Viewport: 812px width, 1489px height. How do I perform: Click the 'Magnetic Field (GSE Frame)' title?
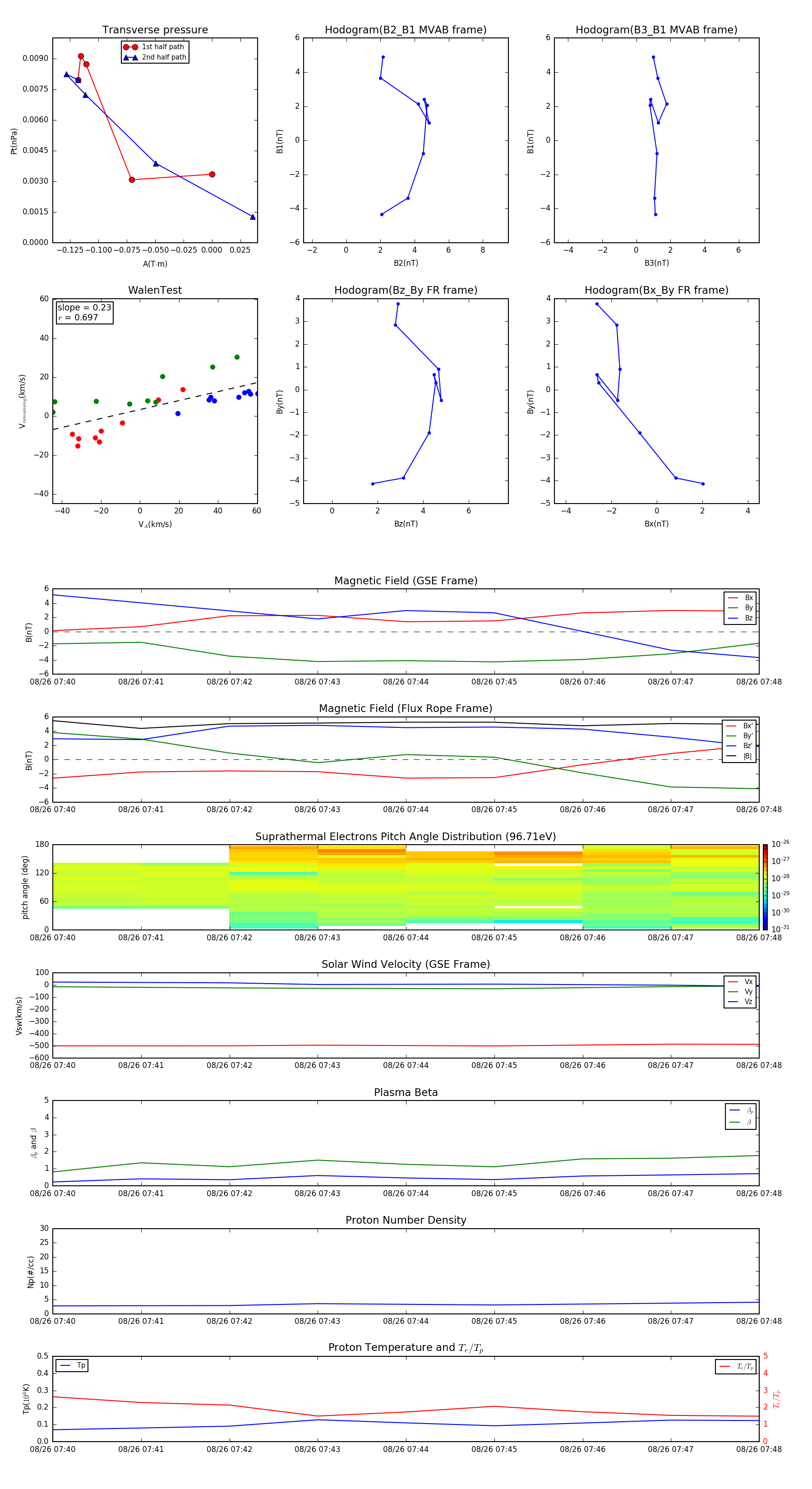(x=406, y=581)
